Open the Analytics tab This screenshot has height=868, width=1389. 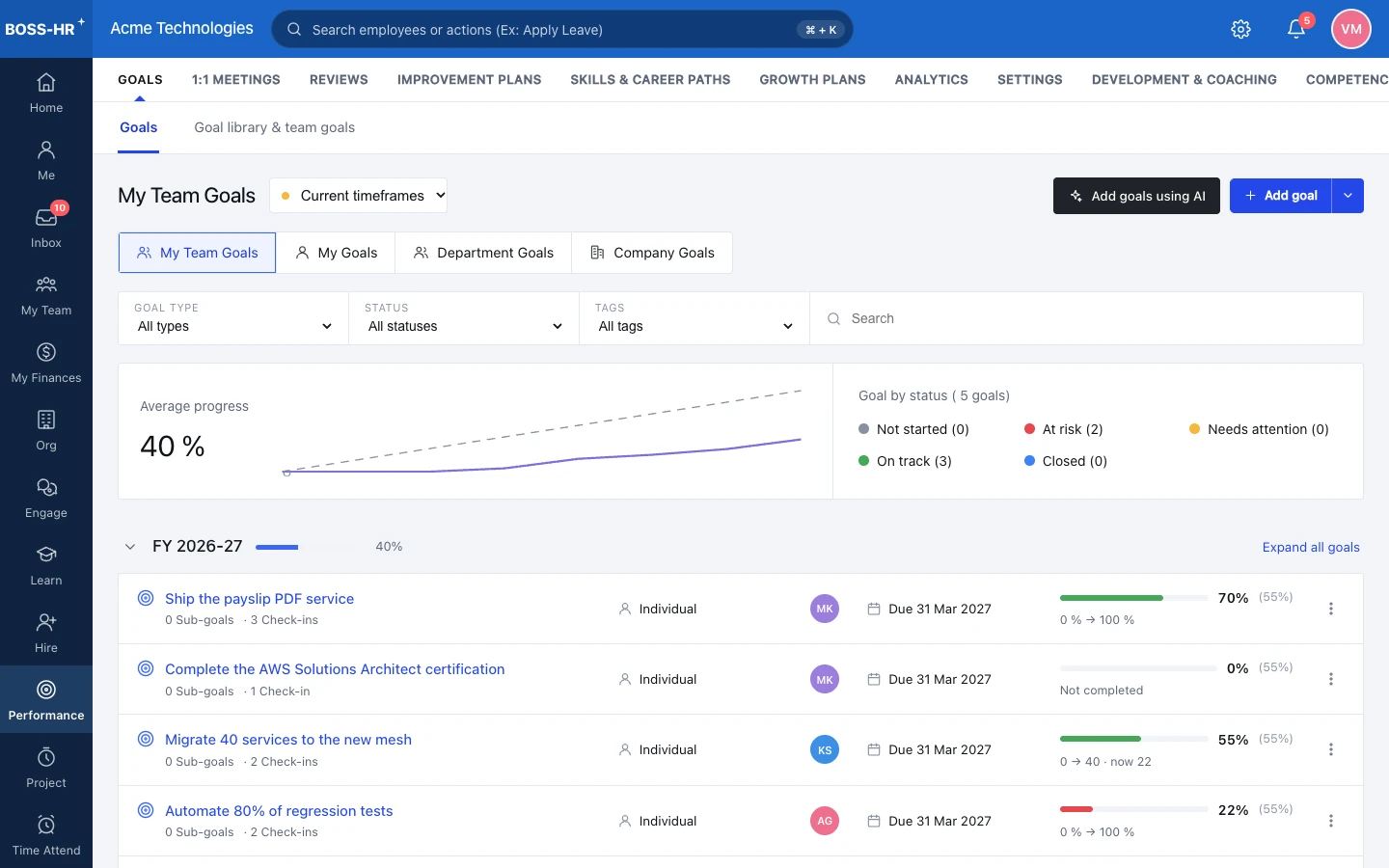[x=932, y=80]
